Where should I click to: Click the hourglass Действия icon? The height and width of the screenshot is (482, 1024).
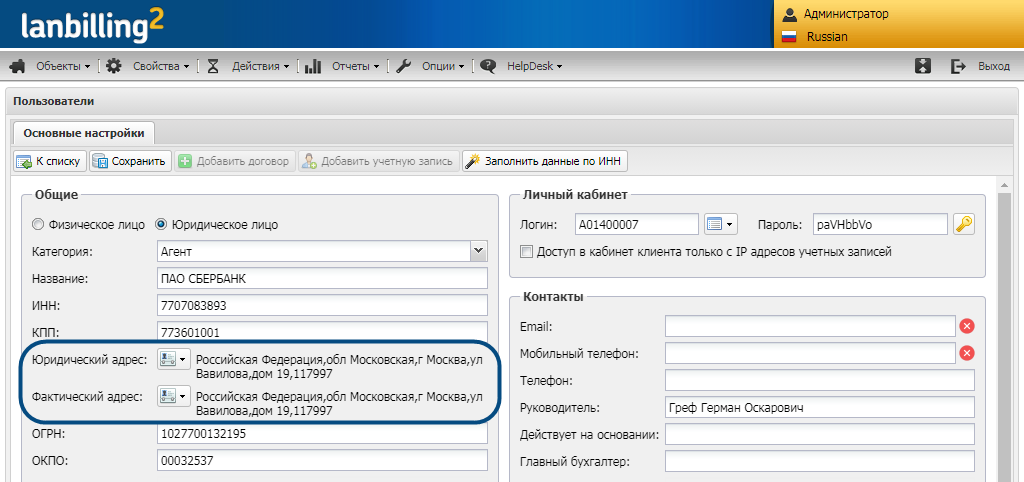coord(213,66)
